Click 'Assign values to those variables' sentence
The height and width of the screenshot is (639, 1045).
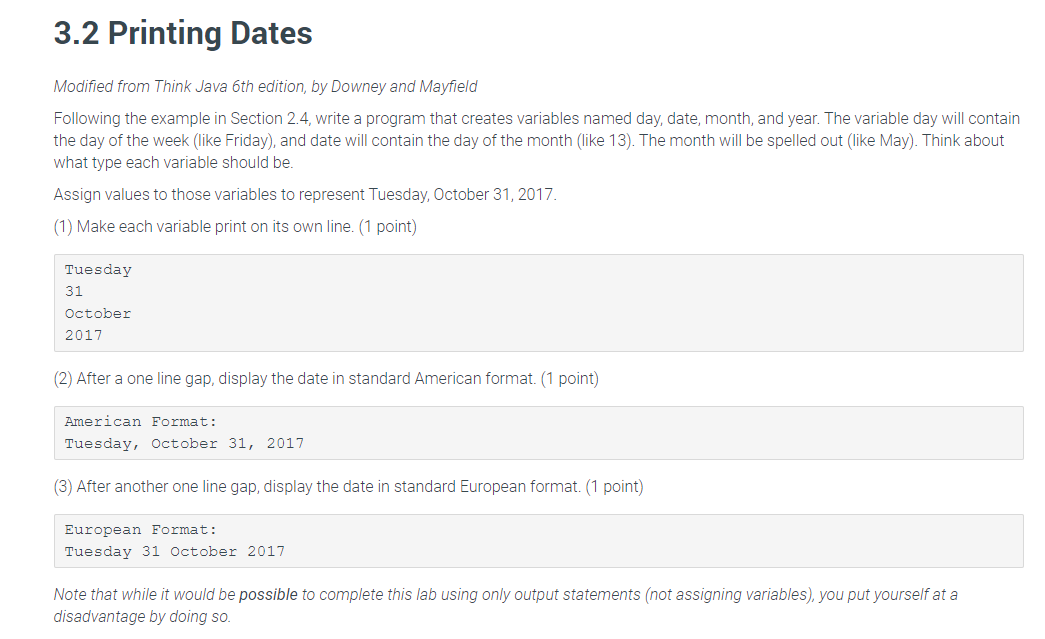pyautogui.click(x=305, y=195)
